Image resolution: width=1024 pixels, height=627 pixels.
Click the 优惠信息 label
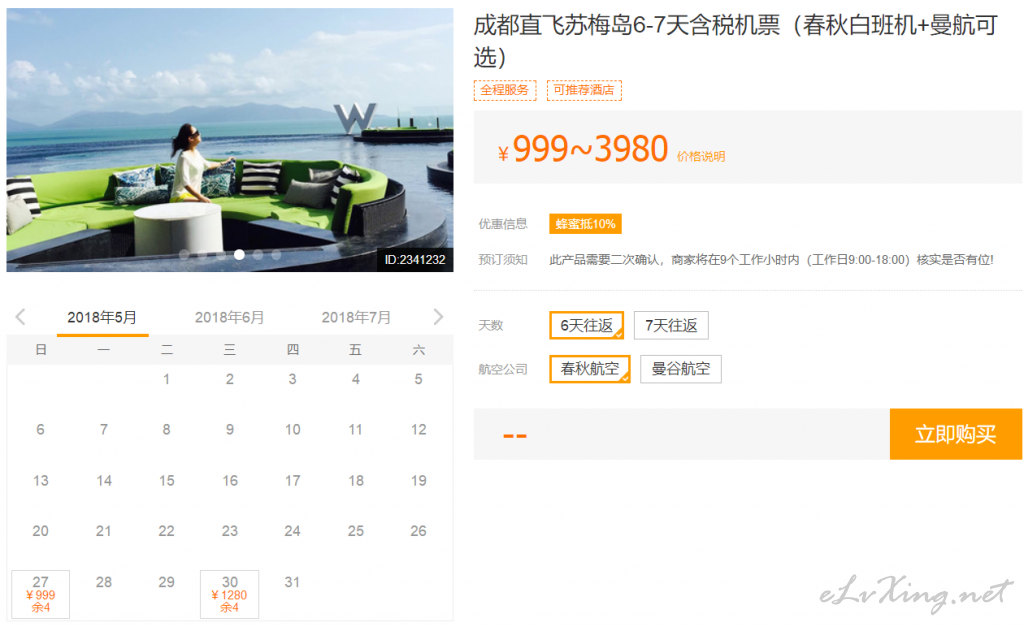pyautogui.click(x=503, y=224)
